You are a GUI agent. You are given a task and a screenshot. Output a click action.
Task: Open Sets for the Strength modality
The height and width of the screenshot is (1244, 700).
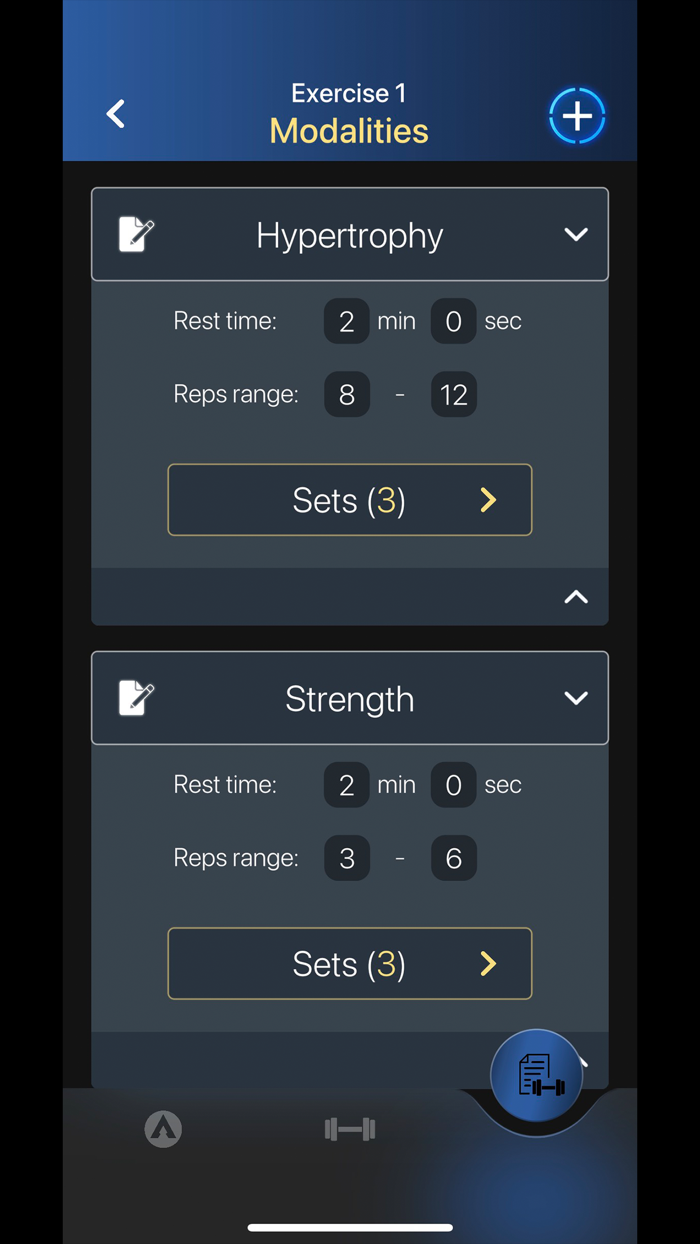(349, 963)
